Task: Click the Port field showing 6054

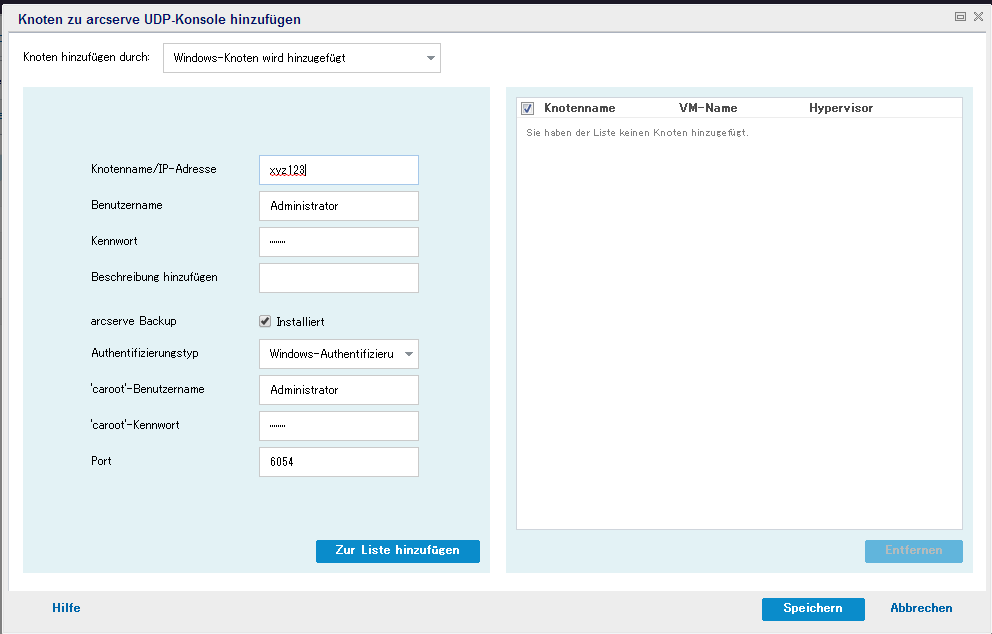Action: (338, 462)
